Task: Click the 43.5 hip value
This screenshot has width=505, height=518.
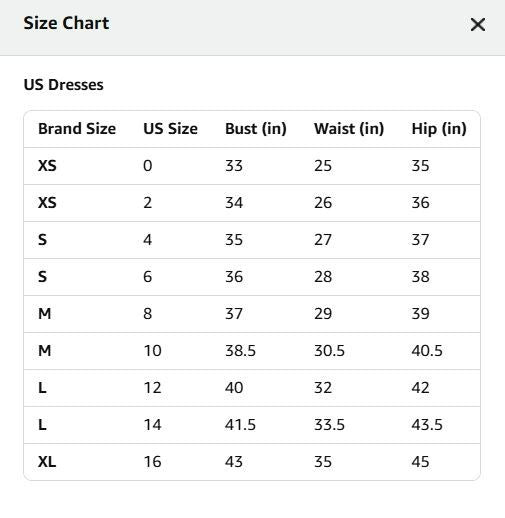Action: [427, 425]
